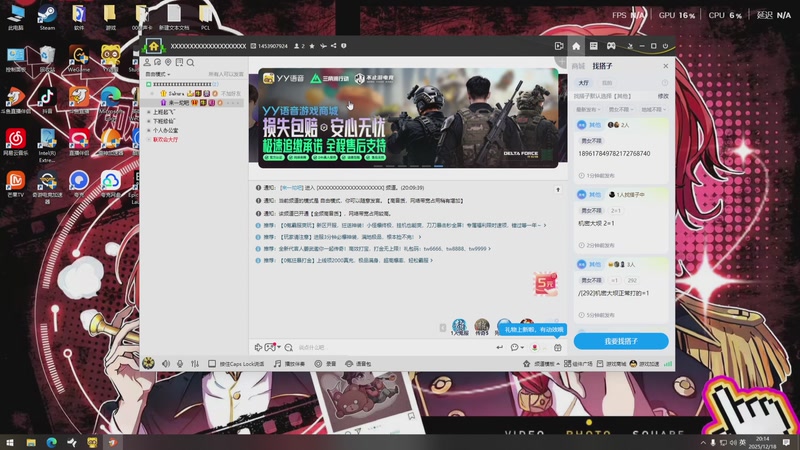
Task: Click the home icon in top-right bar
Action: coord(576,46)
